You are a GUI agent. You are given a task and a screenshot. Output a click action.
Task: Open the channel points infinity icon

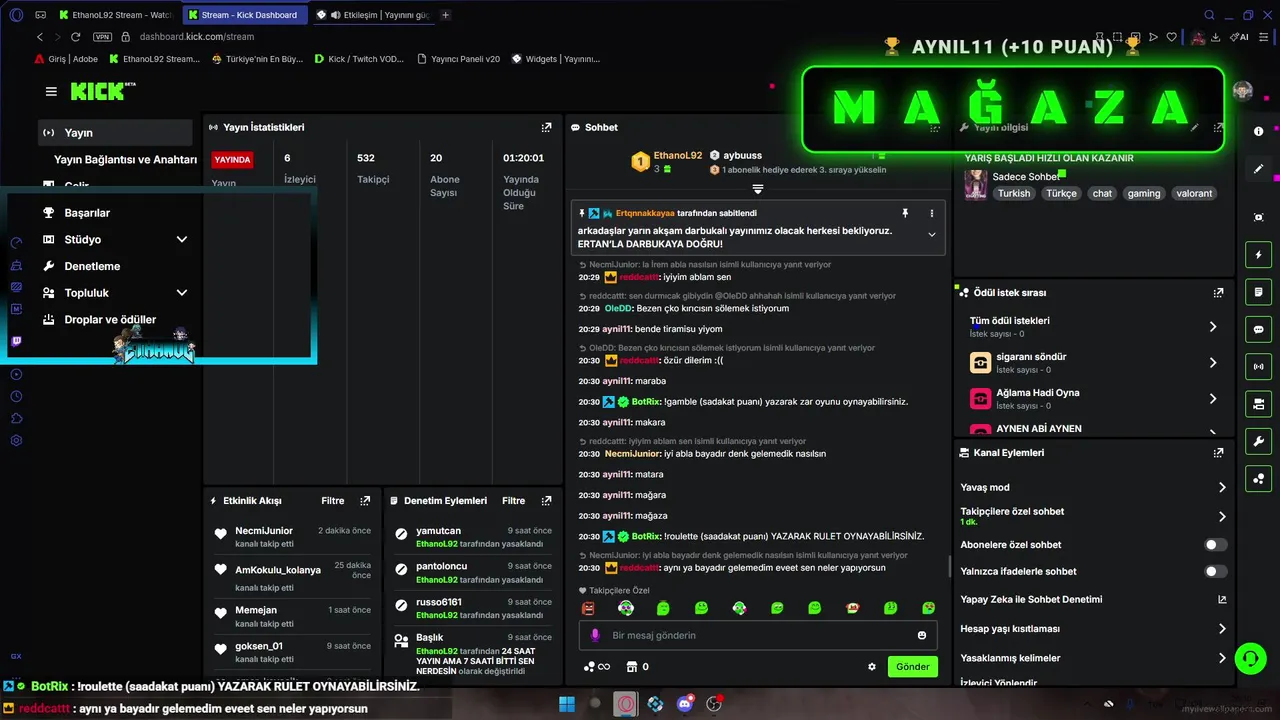(596, 667)
